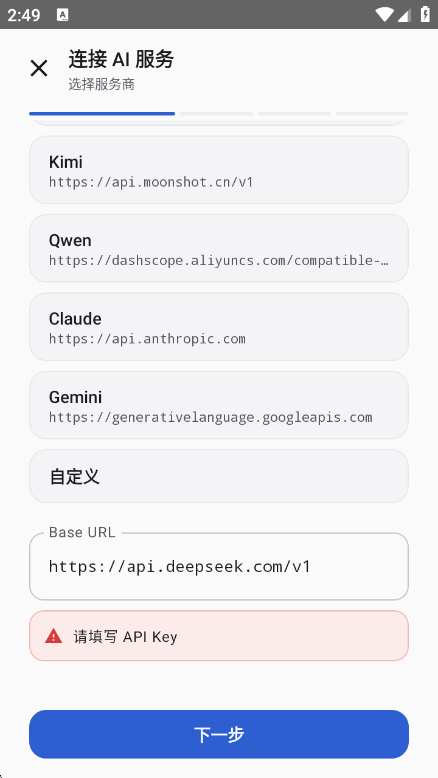
Task: Tap the first blue progress step segment
Action: pos(102,114)
